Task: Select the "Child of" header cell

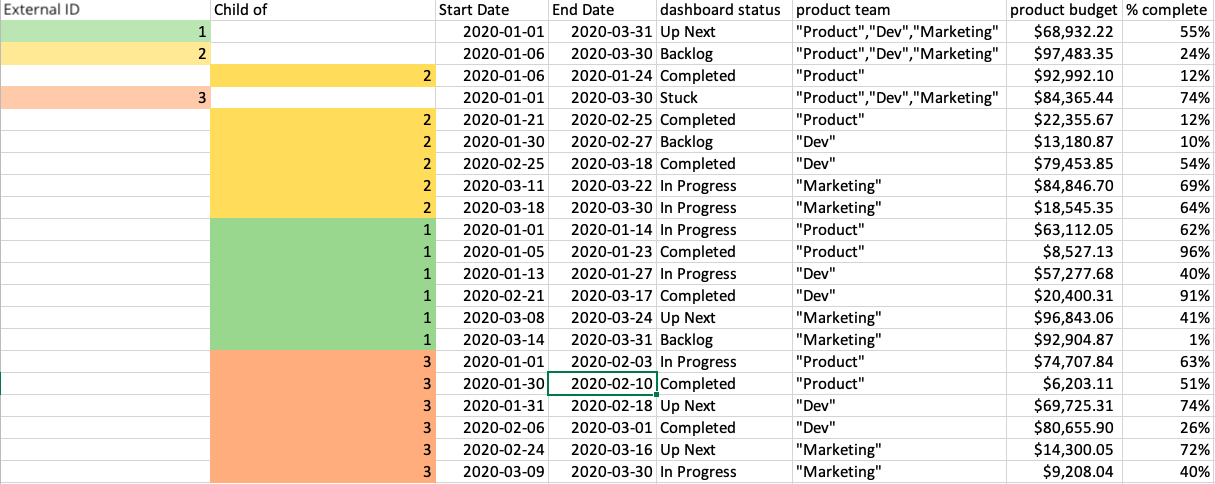Action: [x=323, y=10]
